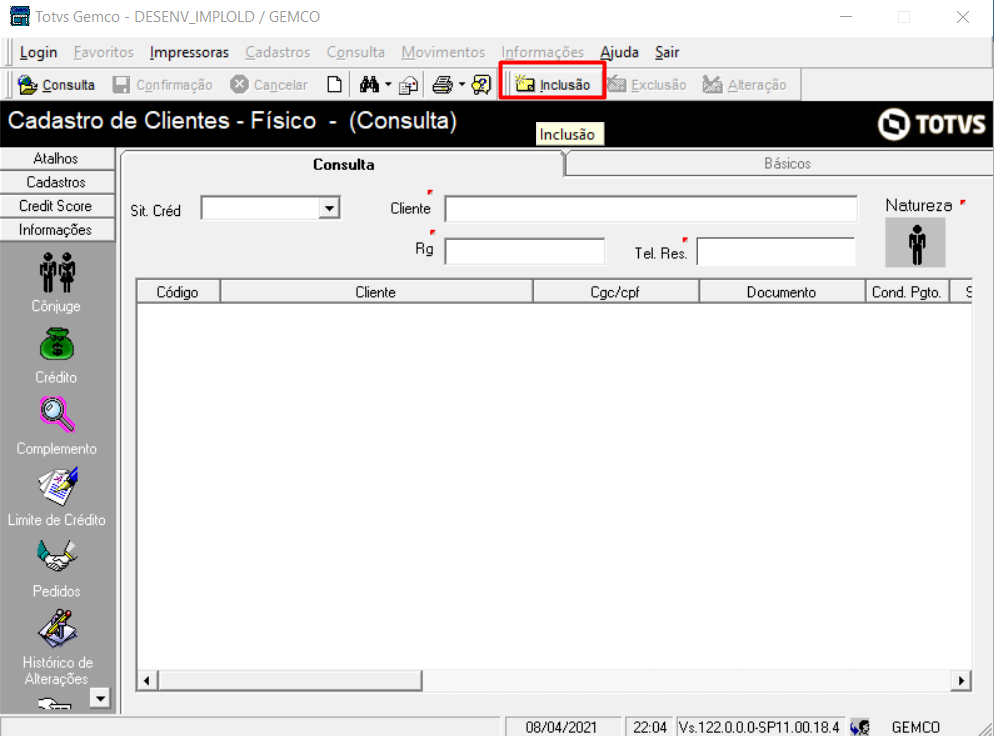The height and width of the screenshot is (736, 994).
Task: Select the Consulta tab
Action: click(x=343, y=164)
